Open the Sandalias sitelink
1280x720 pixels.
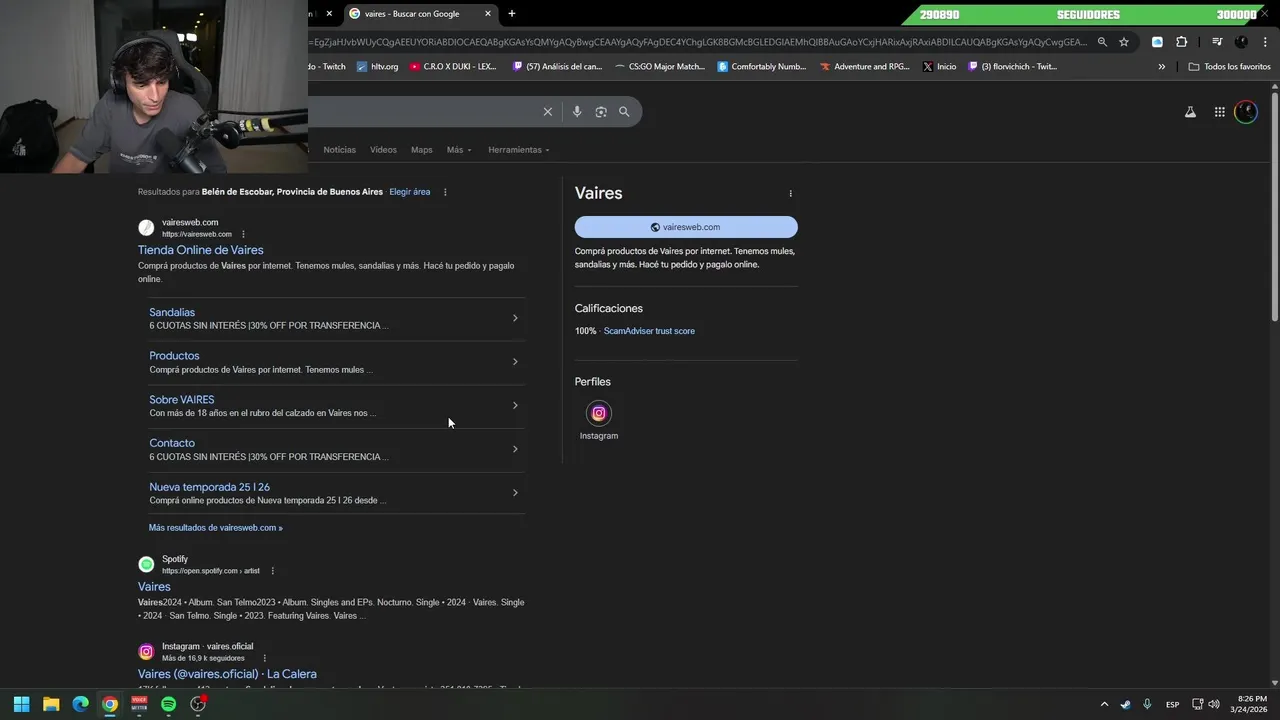point(172,312)
